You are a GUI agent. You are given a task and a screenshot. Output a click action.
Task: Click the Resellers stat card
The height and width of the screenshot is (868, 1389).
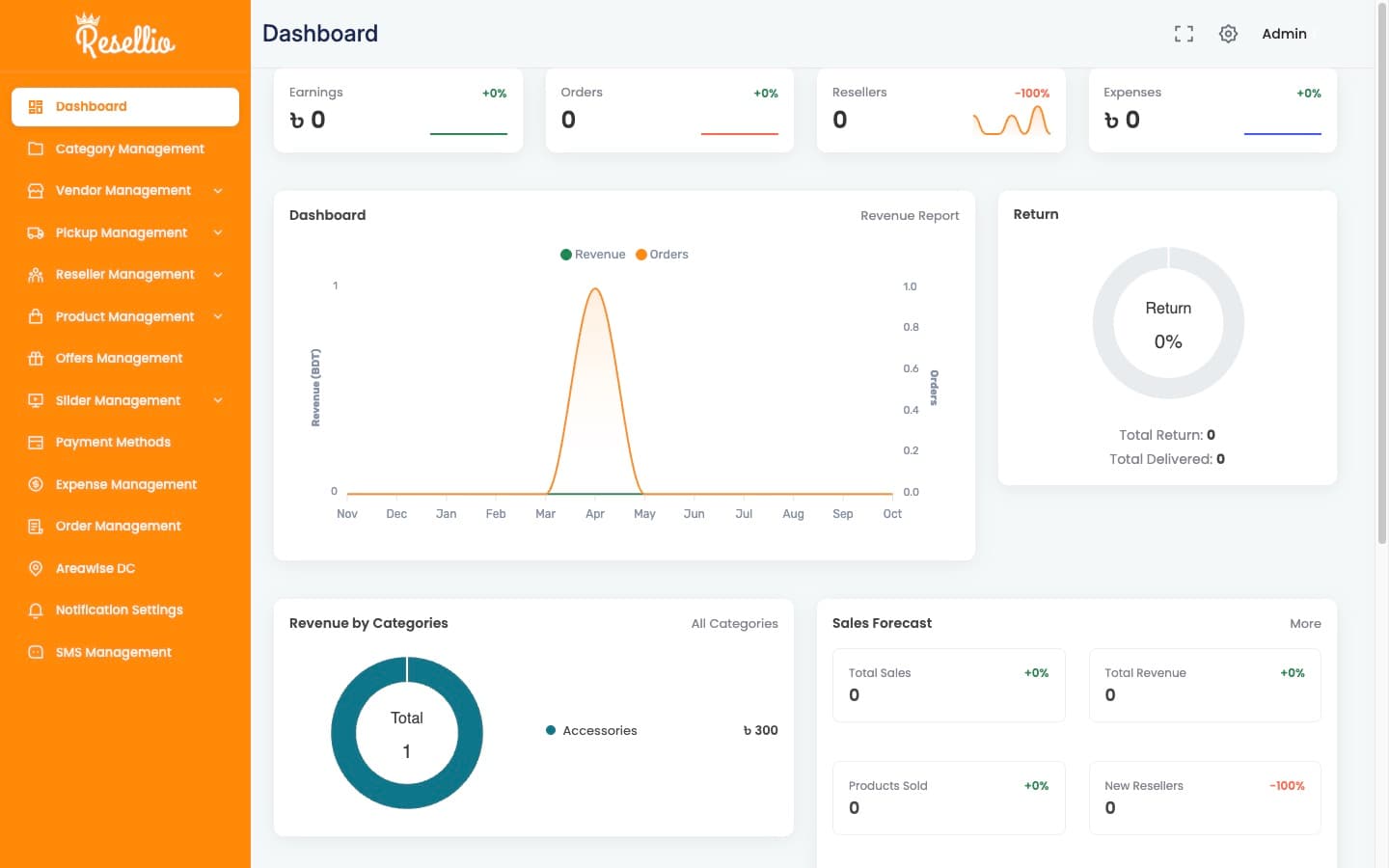(x=941, y=110)
